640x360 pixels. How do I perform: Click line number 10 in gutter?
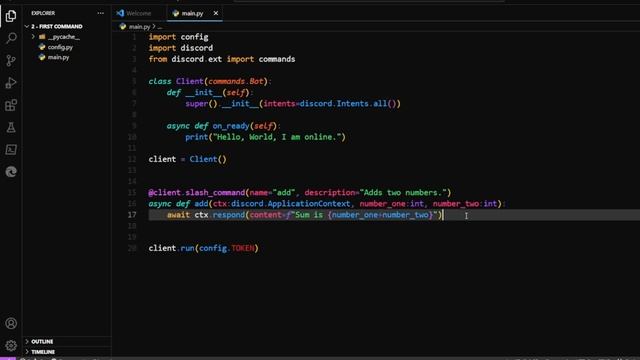click(x=132, y=137)
